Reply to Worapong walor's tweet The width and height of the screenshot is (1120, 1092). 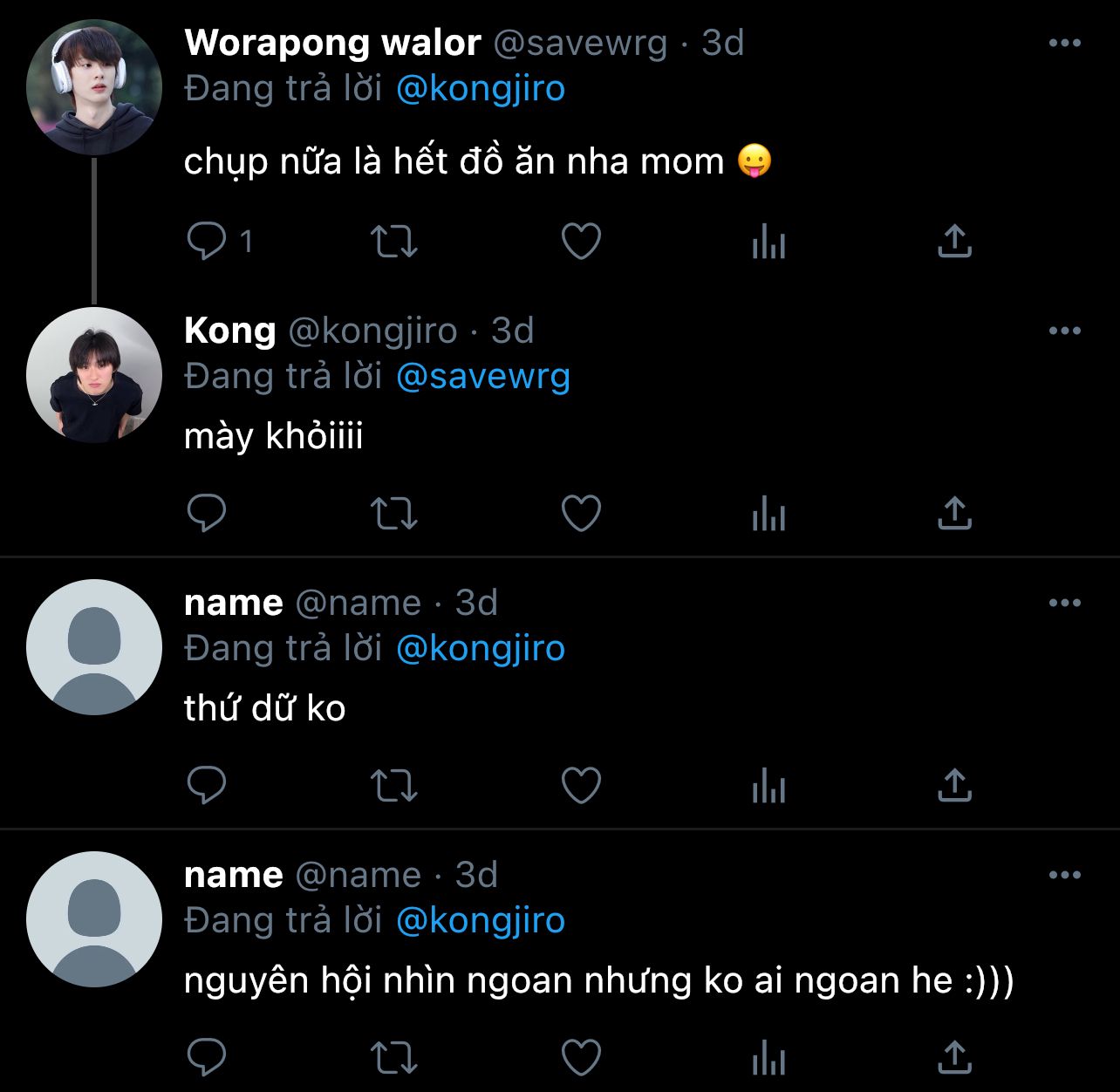tap(207, 242)
